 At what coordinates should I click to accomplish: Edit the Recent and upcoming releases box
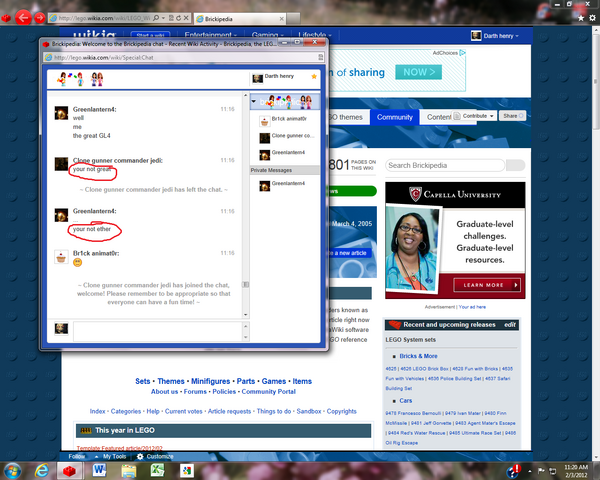[510, 325]
